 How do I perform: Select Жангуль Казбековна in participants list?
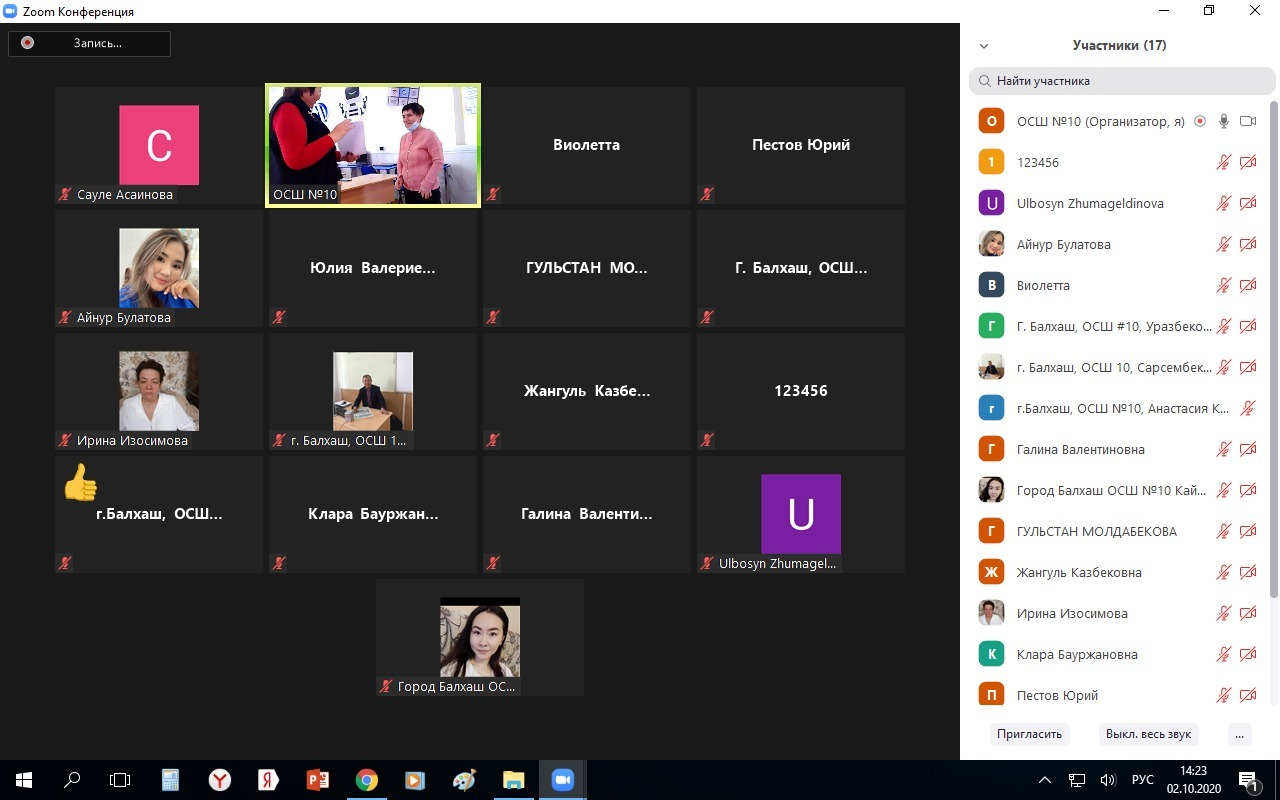click(1078, 572)
